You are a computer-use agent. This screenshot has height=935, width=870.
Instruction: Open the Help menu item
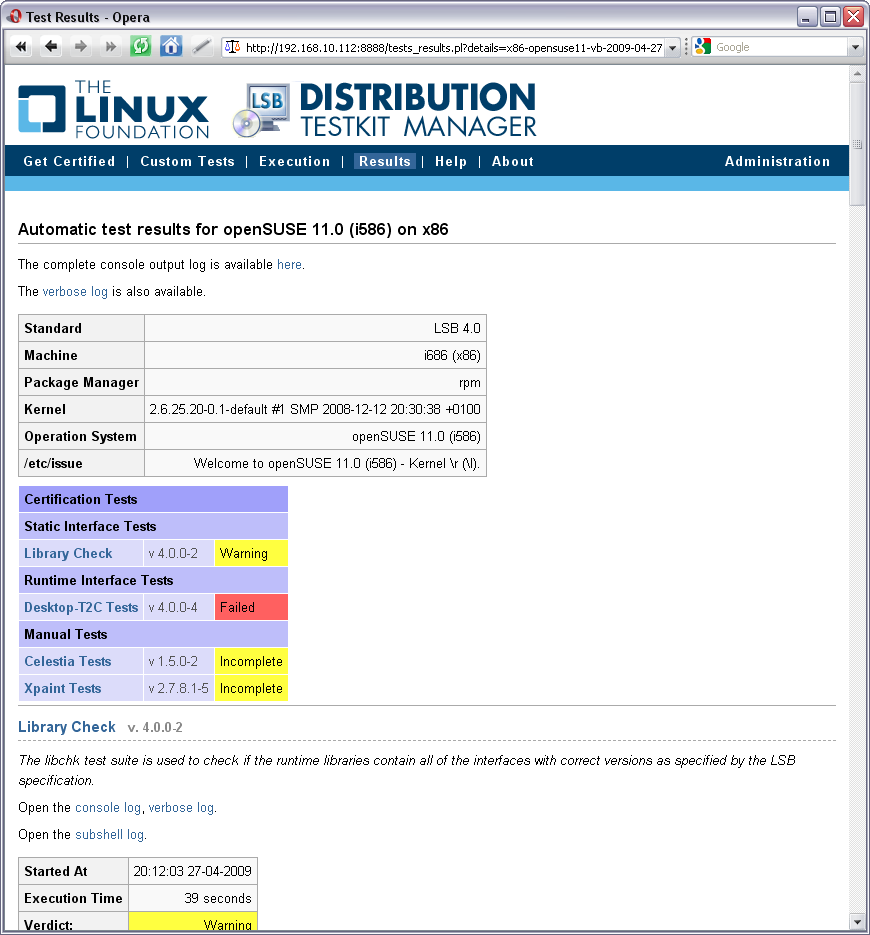[451, 162]
